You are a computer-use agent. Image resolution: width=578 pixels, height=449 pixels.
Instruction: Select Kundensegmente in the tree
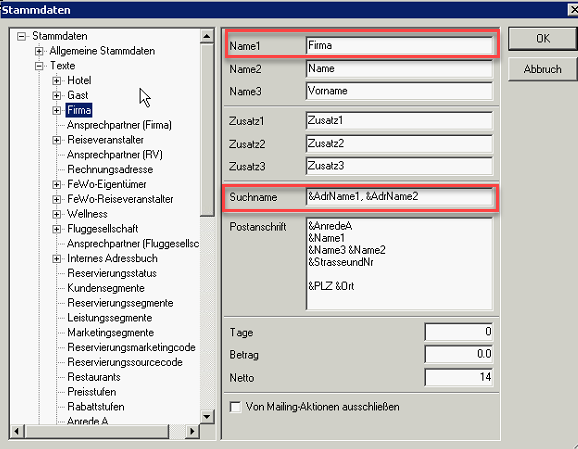pyautogui.click(x=106, y=288)
